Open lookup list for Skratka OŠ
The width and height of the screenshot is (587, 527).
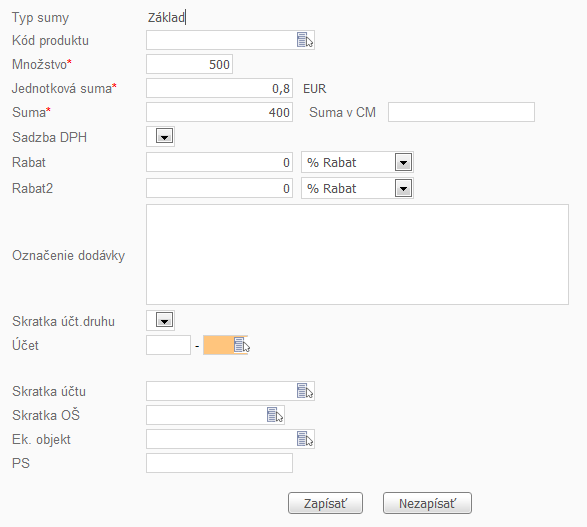tap(275, 415)
